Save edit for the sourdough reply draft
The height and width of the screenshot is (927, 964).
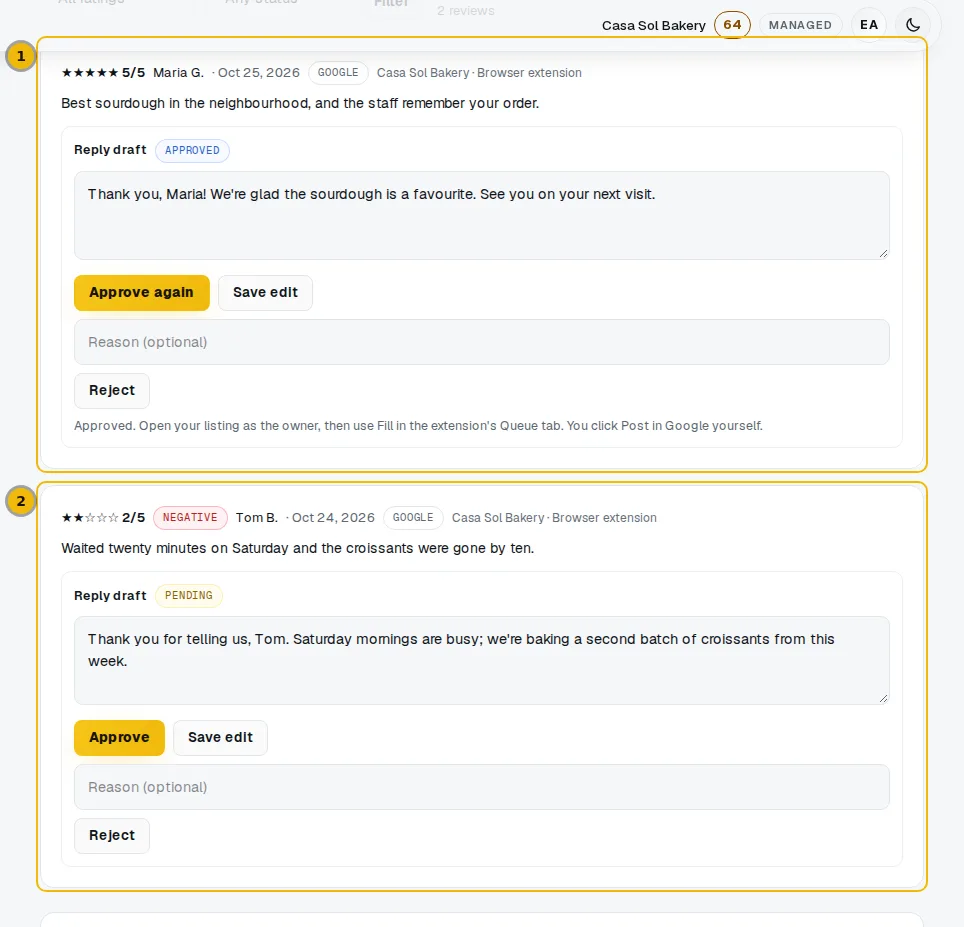(x=265, y=293)
